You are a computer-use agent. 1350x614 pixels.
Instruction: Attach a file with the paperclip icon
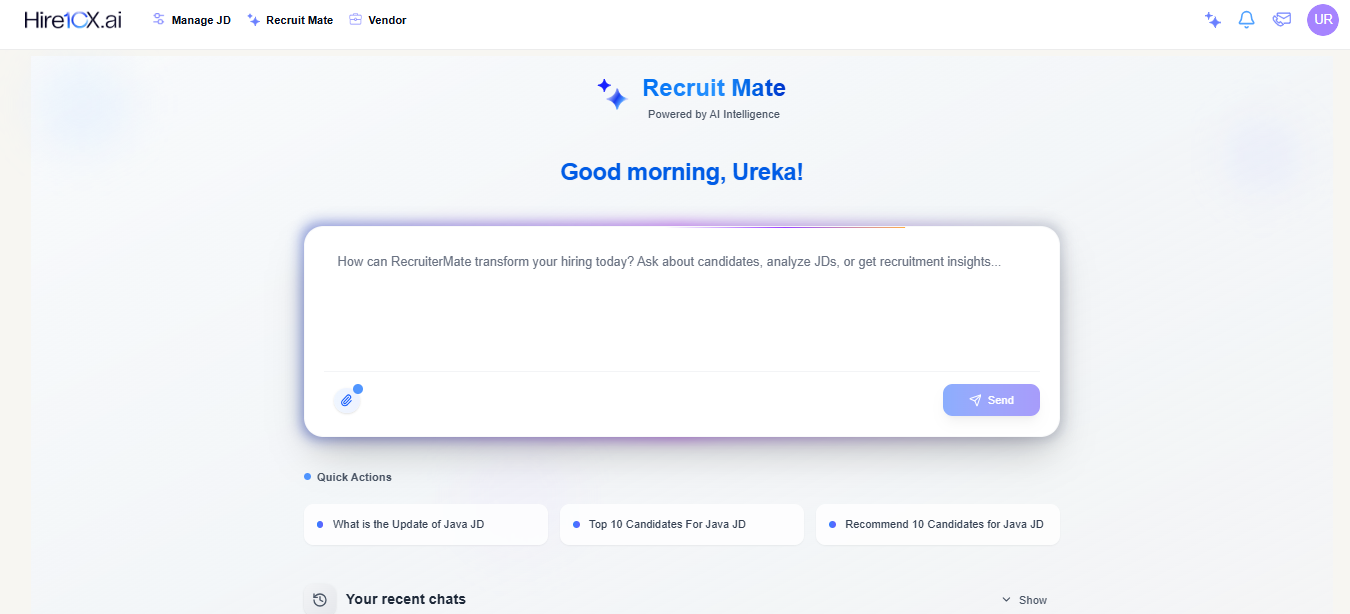tap(347, 400)
